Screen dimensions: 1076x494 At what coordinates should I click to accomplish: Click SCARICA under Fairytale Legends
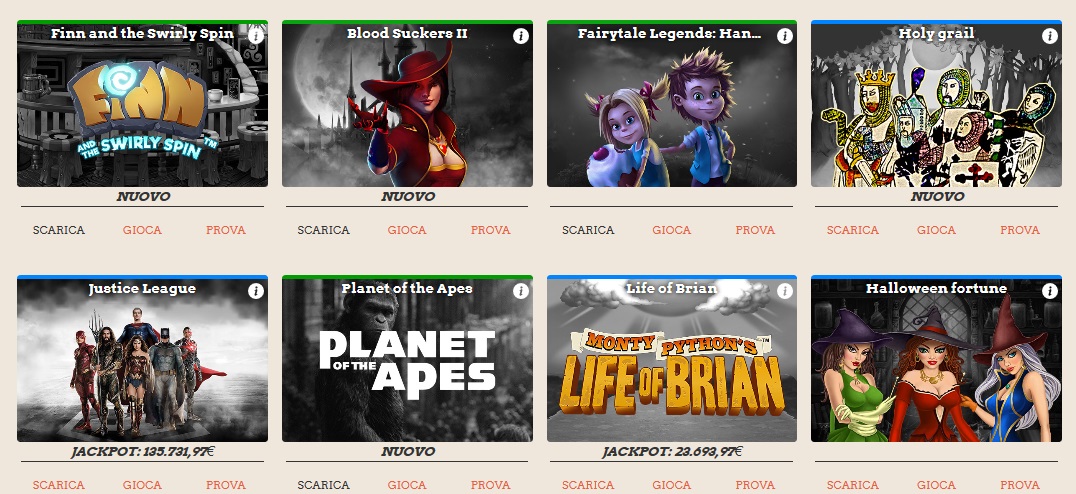(x=588, y=230)
